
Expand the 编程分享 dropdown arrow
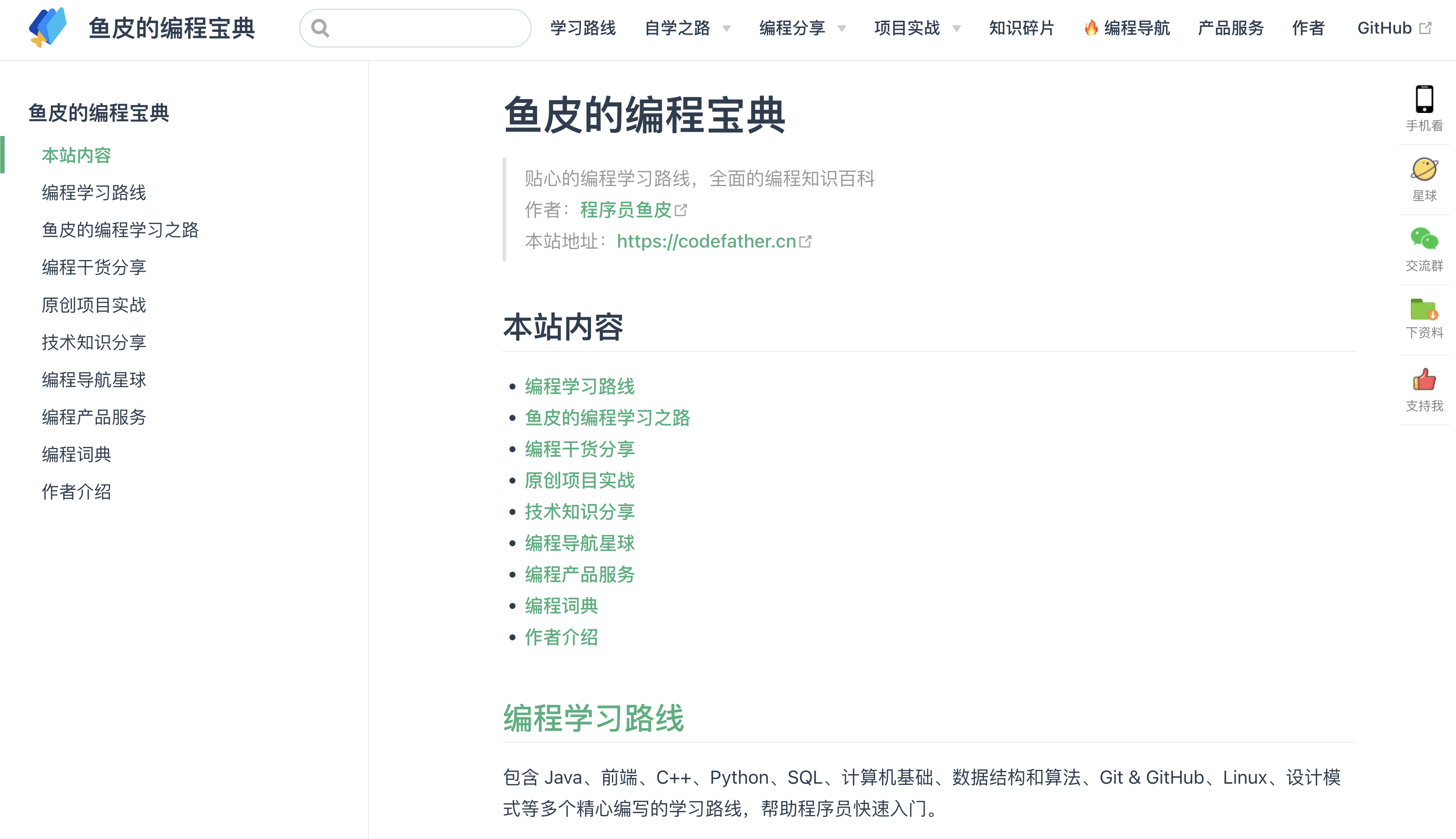point(842,29)
